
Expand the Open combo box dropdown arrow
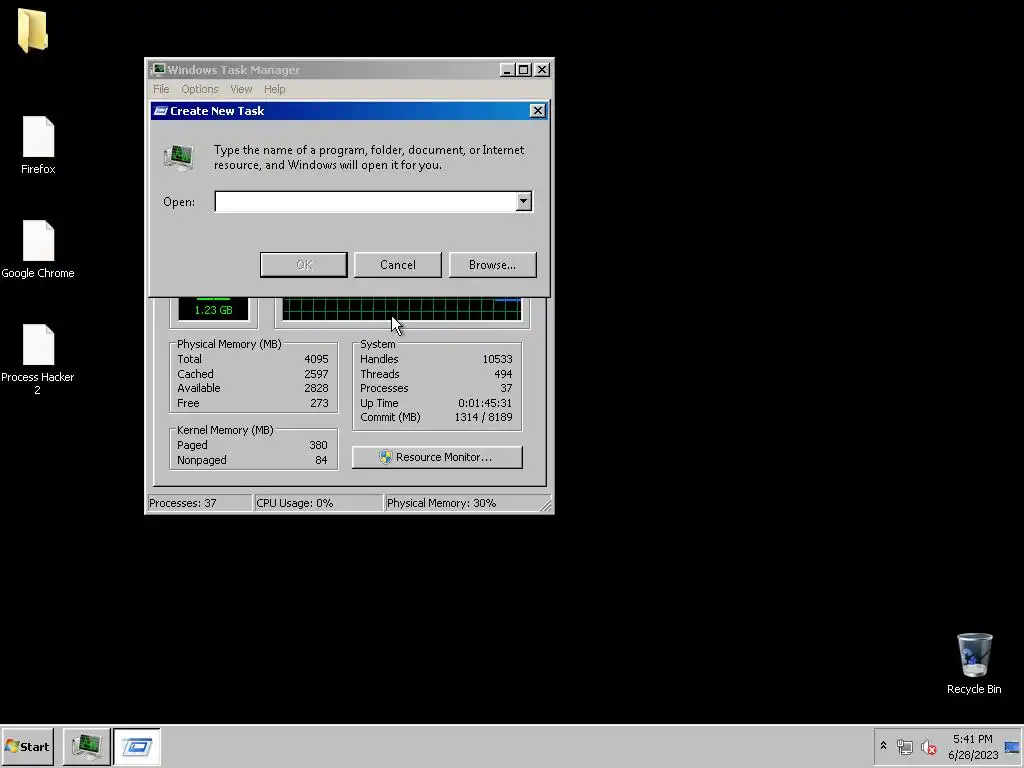tap(524, 202)
